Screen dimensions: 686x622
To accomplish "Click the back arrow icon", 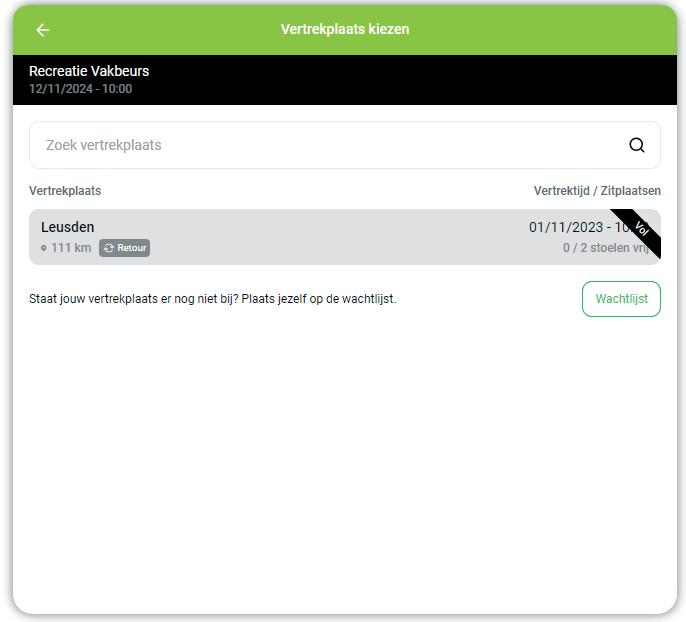I will [x=42, y=30].
